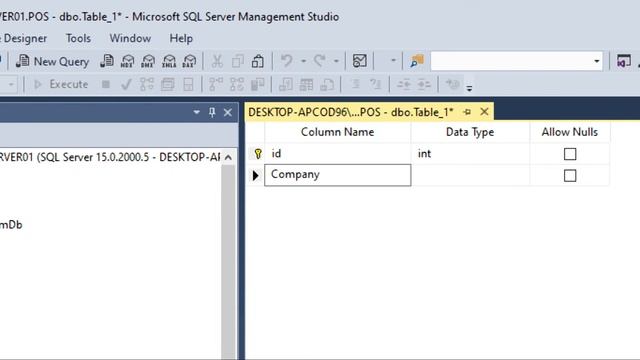Screen dimensions: 640x360
Task: Click the Object Explorer vertical scrollbar track
Action: (229, 261)
